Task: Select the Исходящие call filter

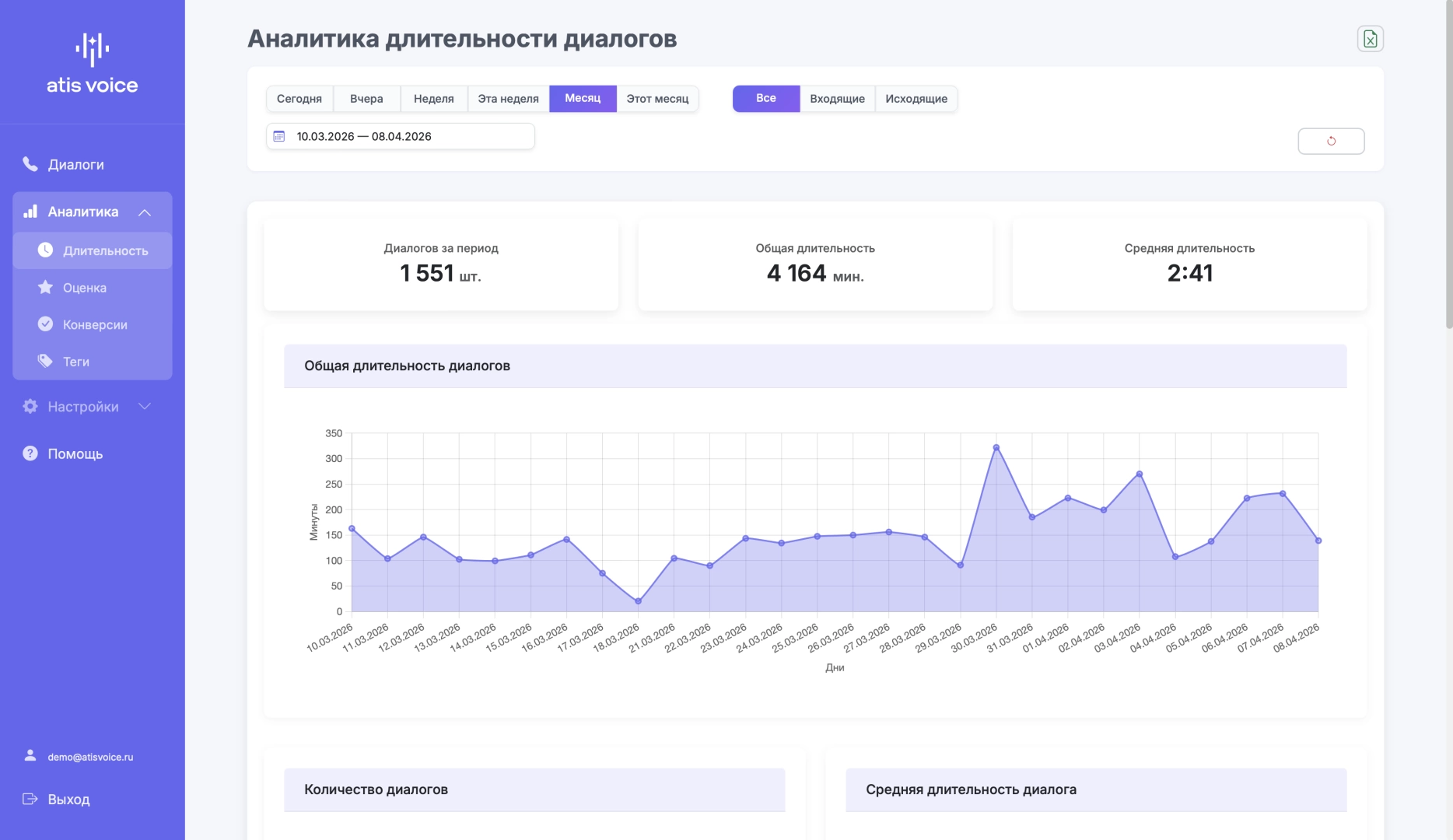Action: [916, 99]
